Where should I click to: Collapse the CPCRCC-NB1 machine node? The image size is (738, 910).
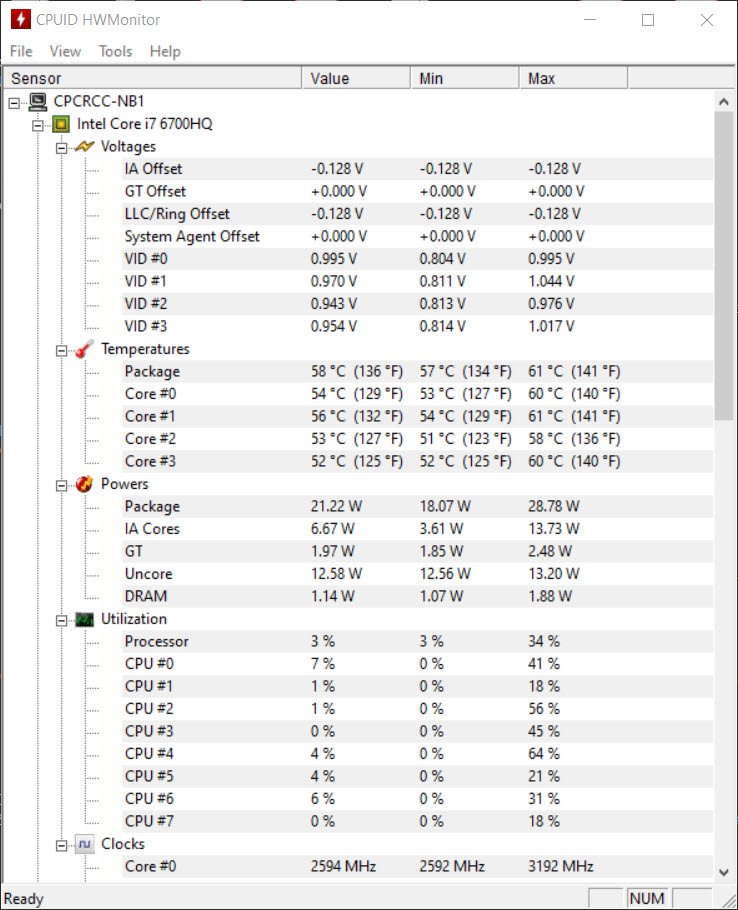coord(12,101)
